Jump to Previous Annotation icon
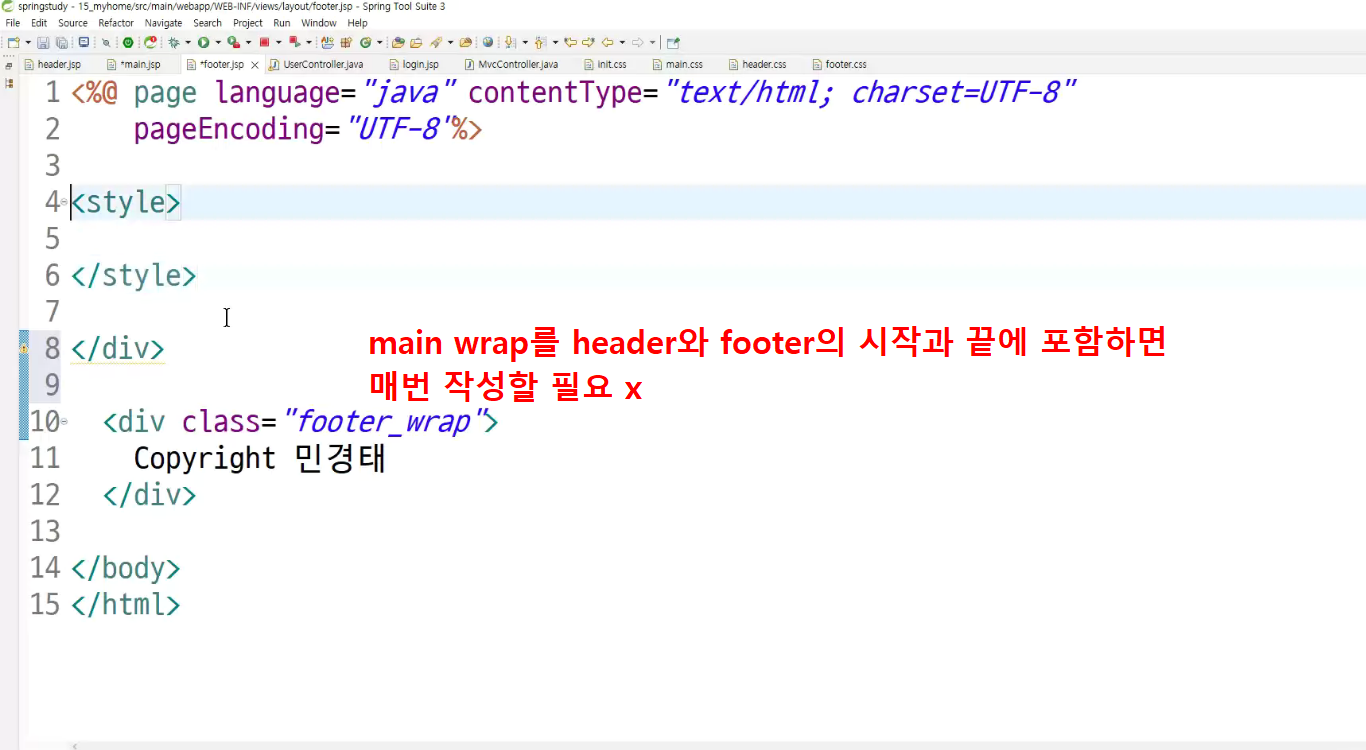The width and height of the screenshot is (1366, 750). pos(540,43)
